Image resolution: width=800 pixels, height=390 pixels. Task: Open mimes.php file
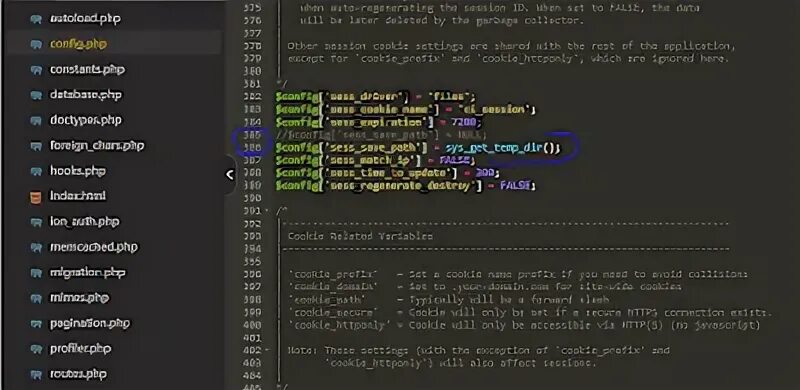point(79,298)
